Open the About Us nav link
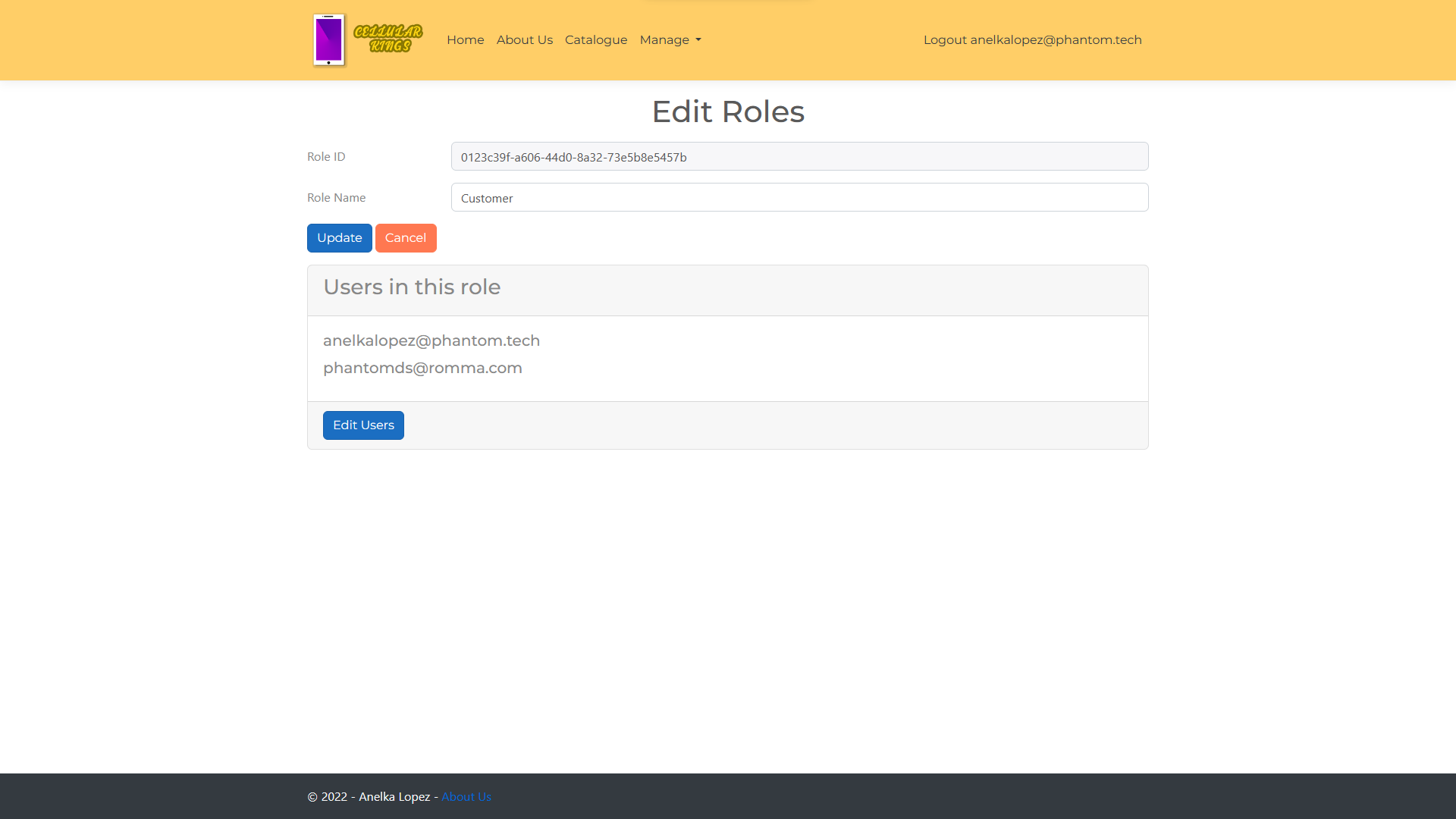Screen dimensions: 1456x819 (524, 40)
